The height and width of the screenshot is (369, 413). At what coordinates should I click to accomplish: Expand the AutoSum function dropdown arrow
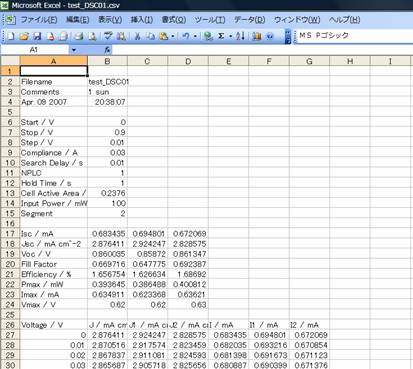[x=230, y=36]
